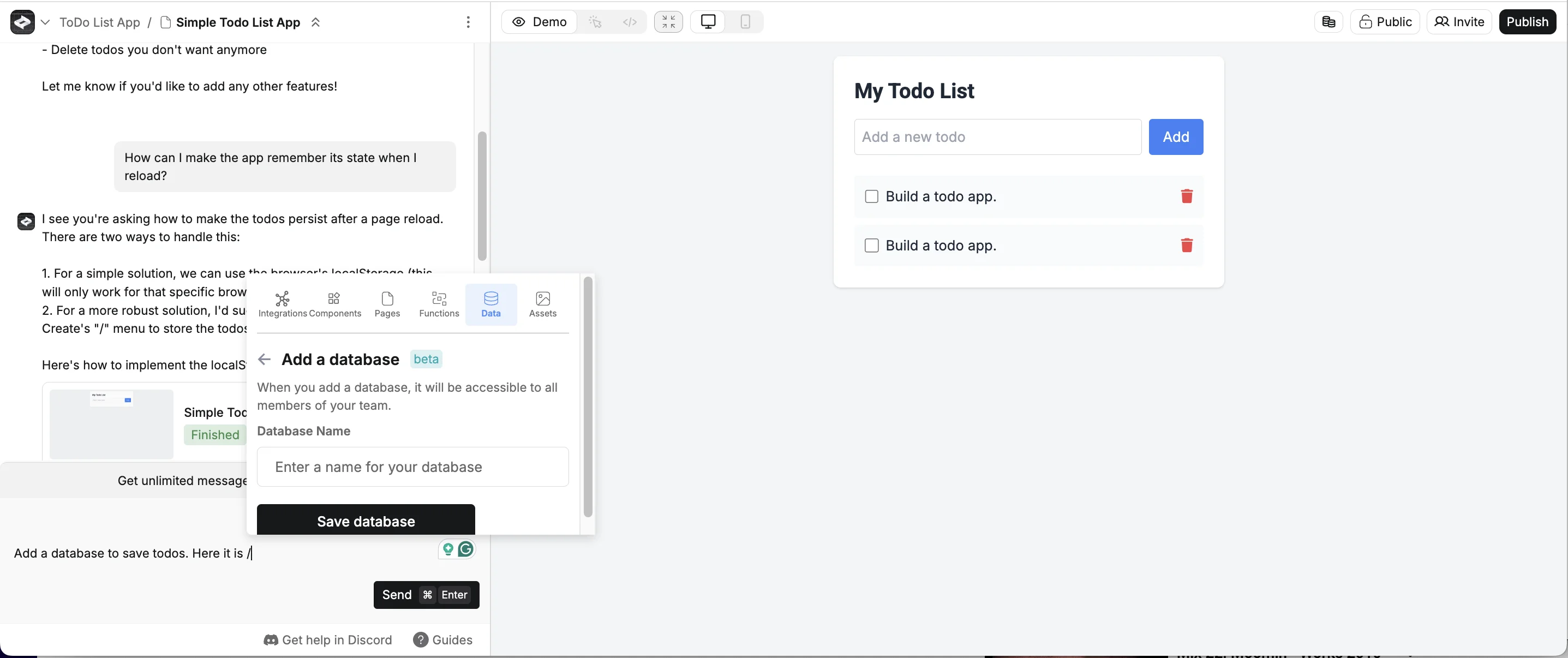Screen dimensions: 1568x658
Task: Delete the first todo with trash icon
Action: 1186,196
